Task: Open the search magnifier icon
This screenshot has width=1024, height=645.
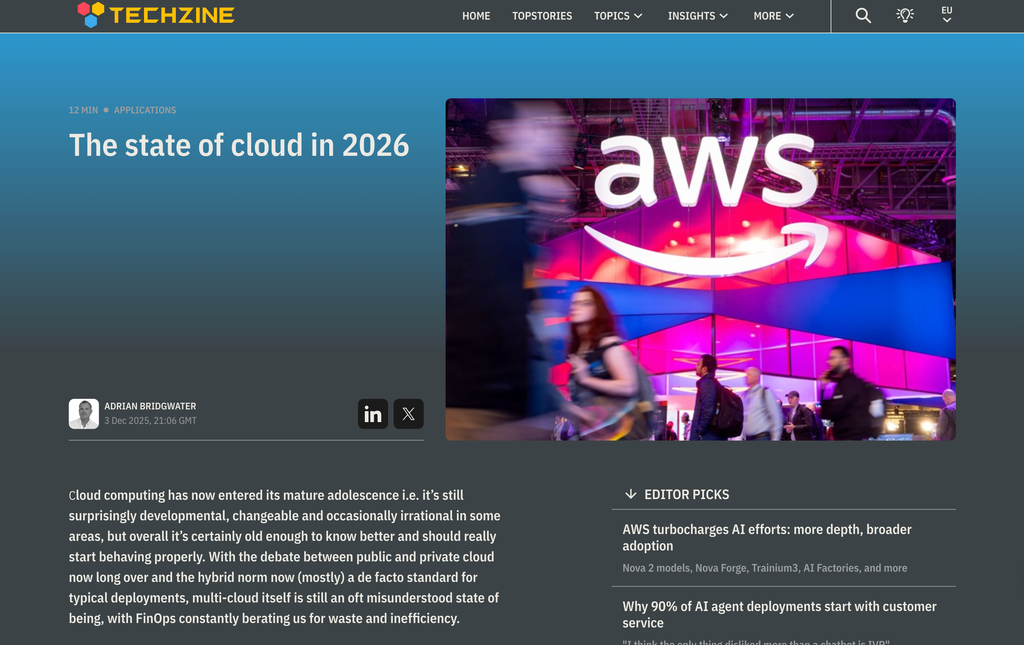Action: click(863, 15)
